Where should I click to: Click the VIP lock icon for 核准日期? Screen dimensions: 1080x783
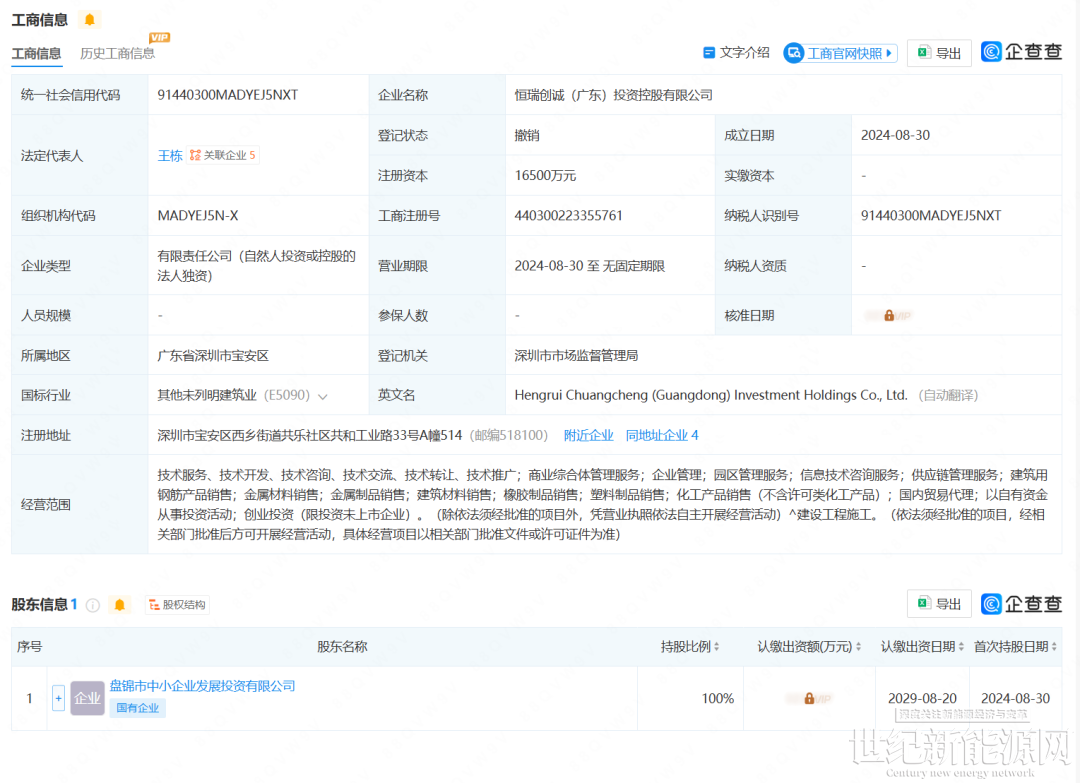889,315
